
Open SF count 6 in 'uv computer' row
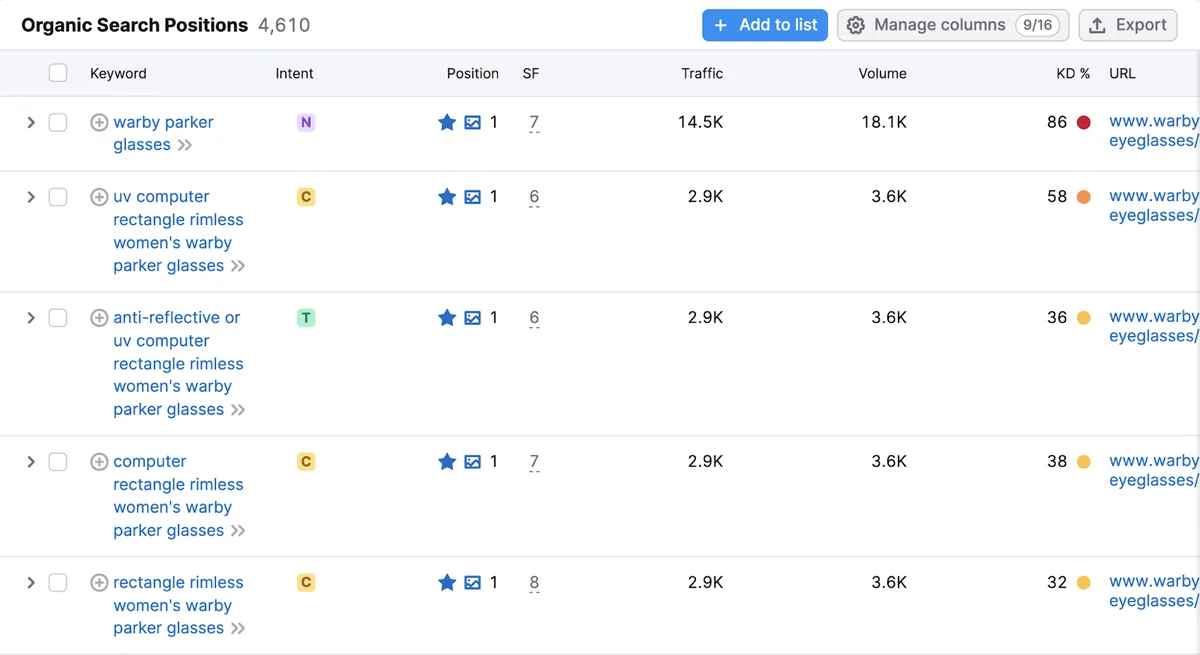534,197
